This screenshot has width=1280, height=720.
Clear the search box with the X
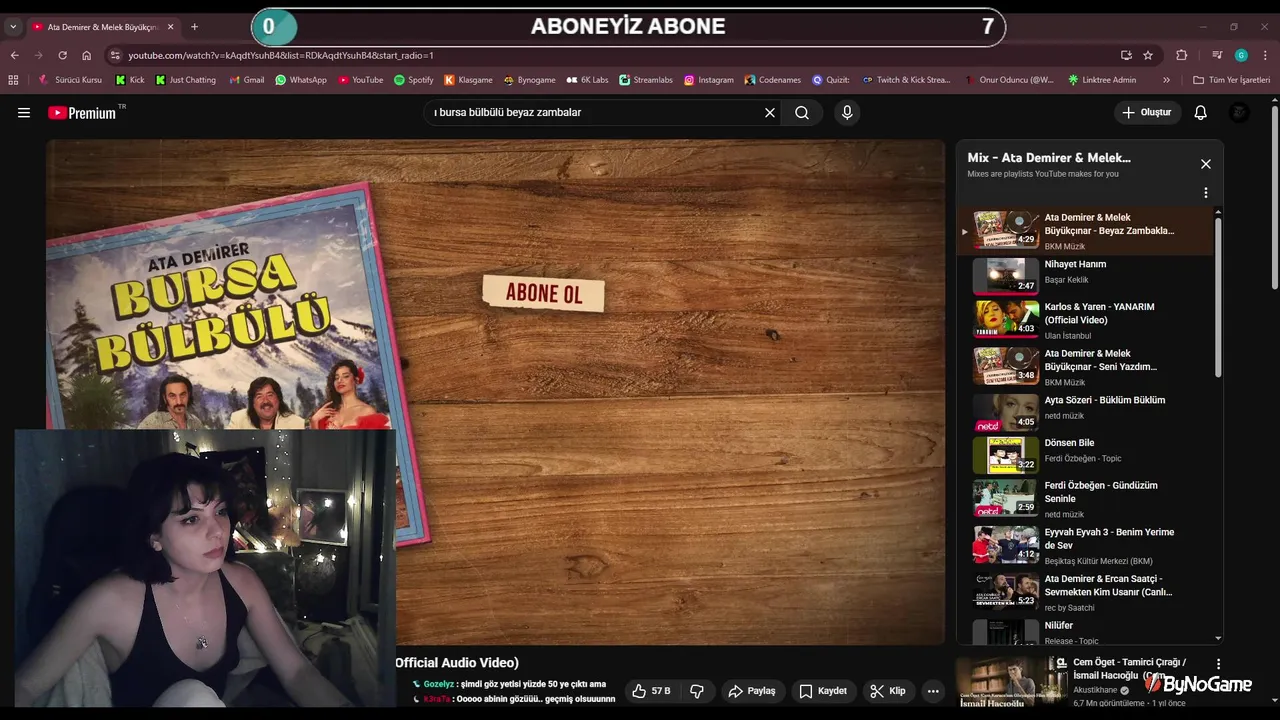(770, 113)
